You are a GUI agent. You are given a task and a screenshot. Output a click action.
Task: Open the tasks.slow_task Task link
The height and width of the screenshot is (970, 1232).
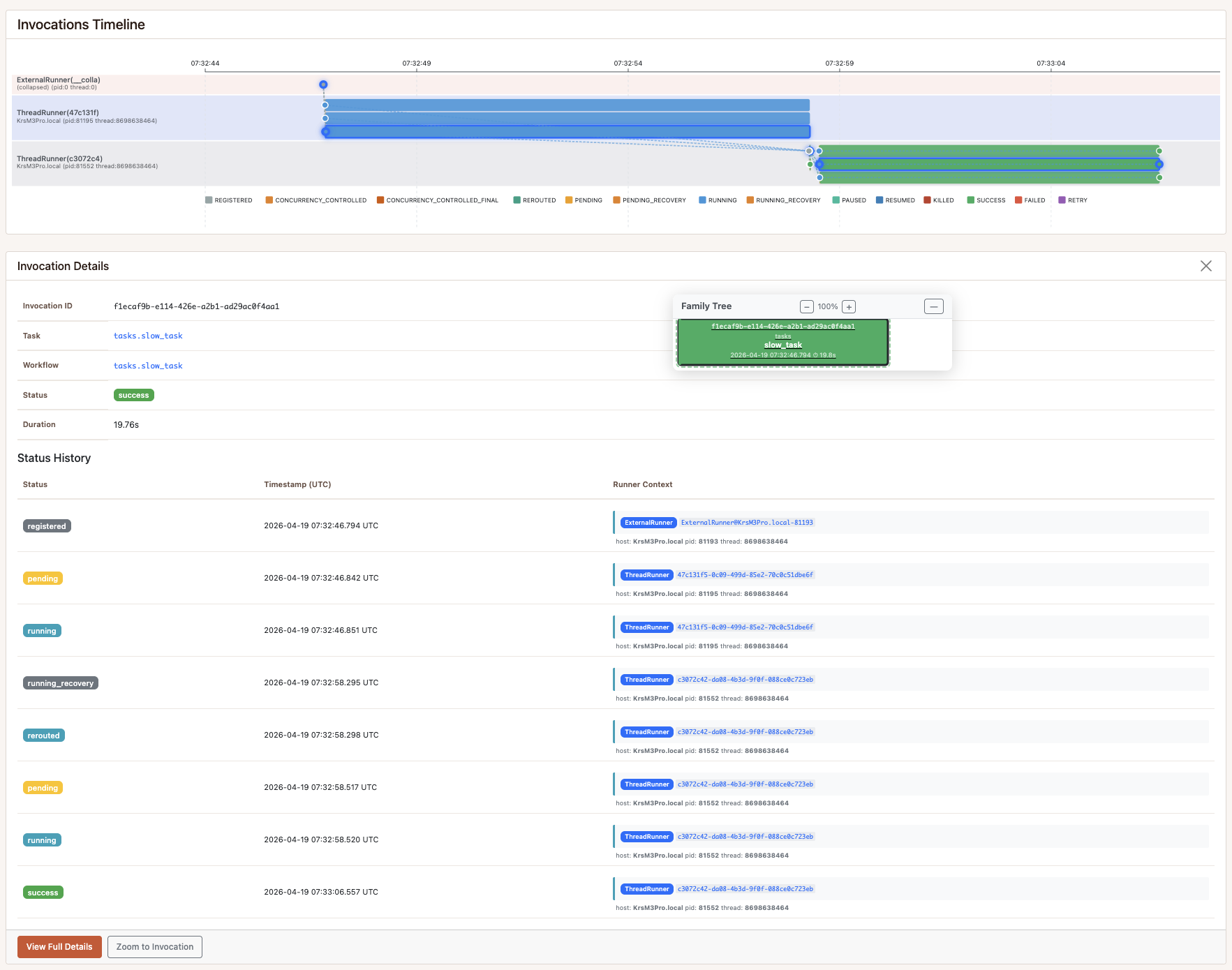(148, 336)
